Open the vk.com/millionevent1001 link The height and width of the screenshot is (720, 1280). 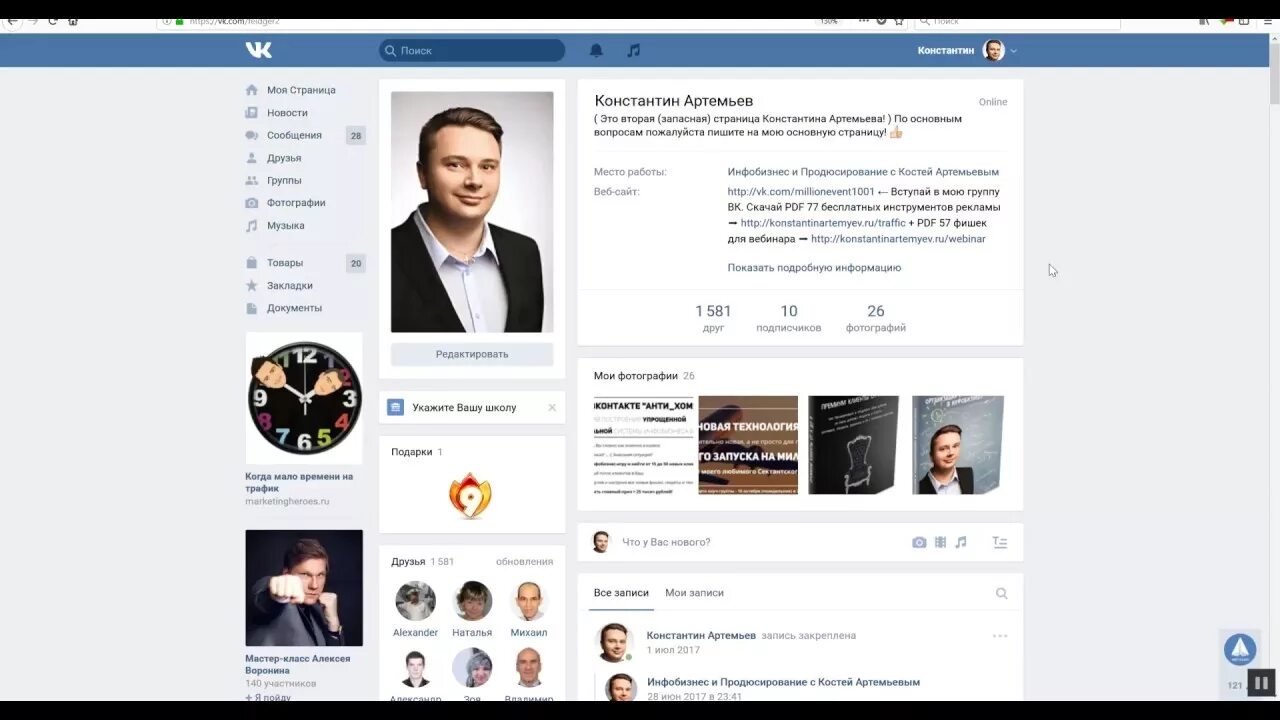tap(801, 191)
